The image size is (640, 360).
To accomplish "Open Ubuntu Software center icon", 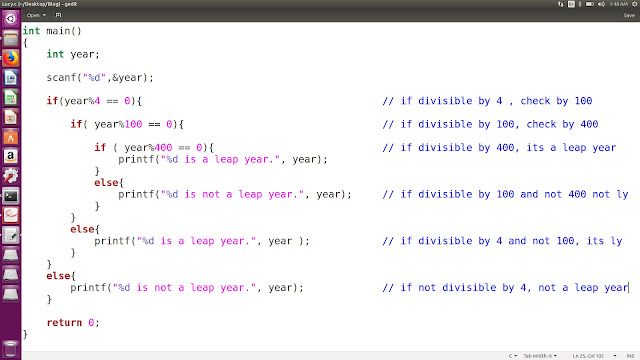I will point(11,137).
